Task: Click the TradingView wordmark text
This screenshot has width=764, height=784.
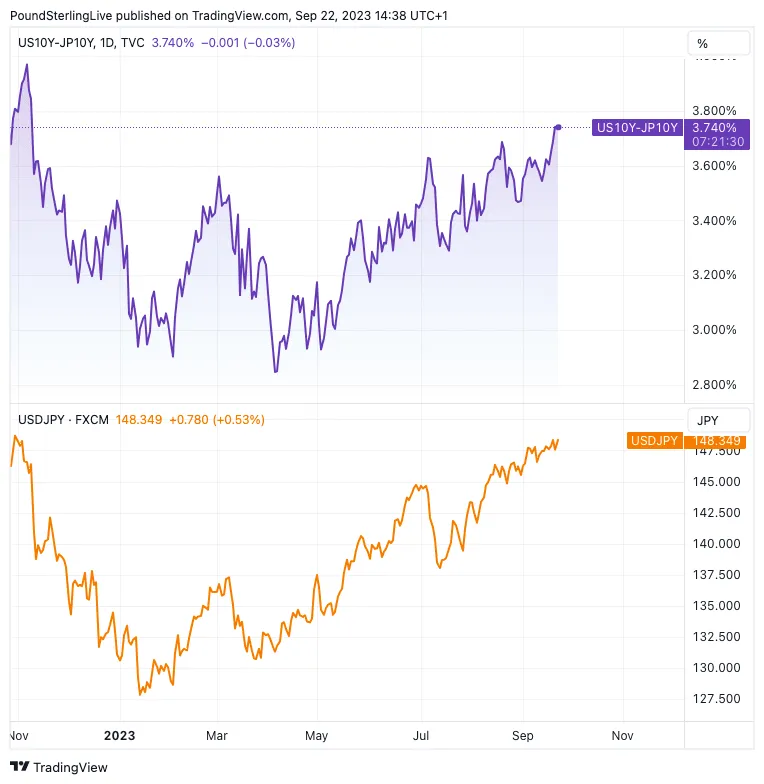Action: point(70,767)
